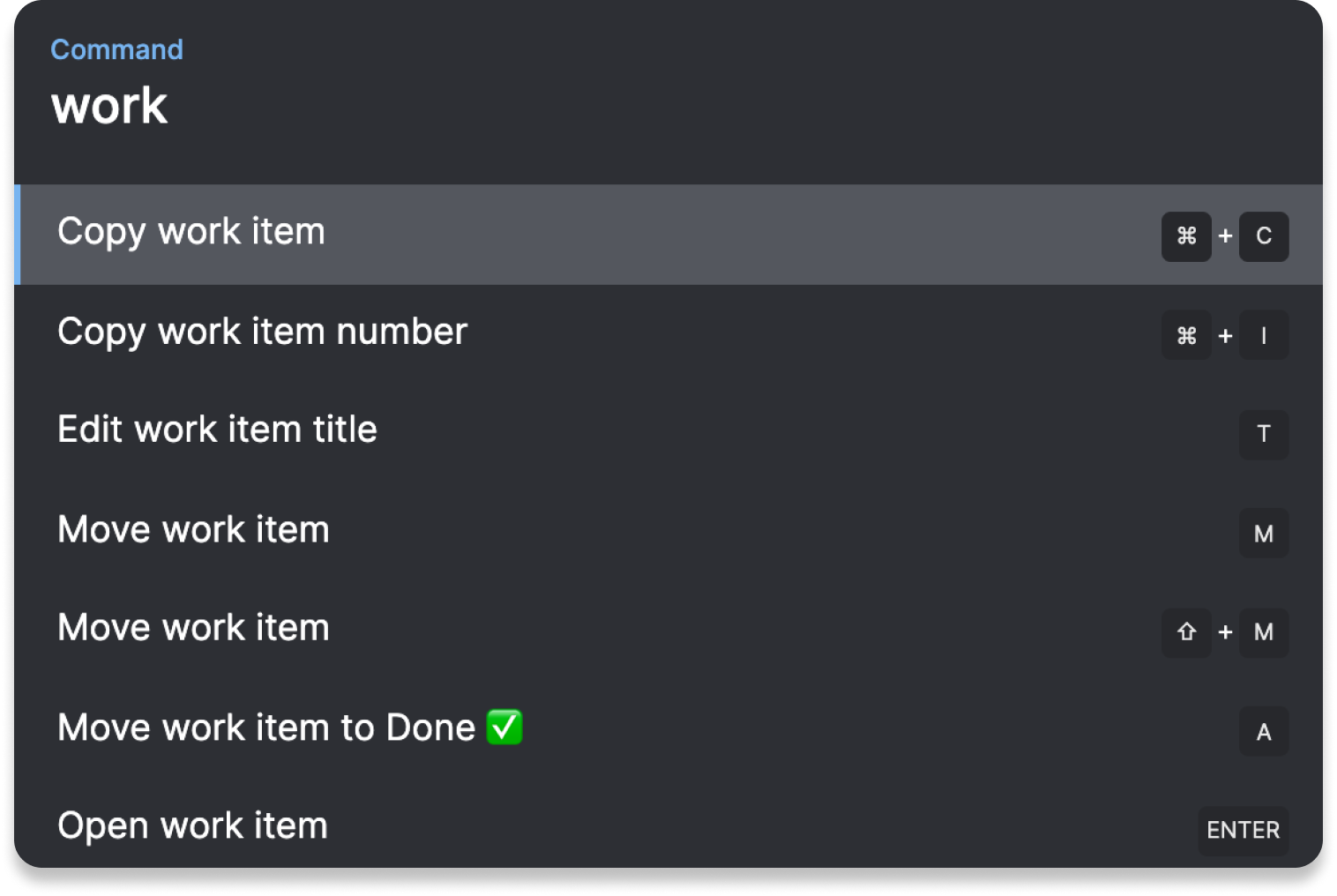This screenshot has height=896, width=1337.
Task: Click the C key badge
Action: 1264,236
